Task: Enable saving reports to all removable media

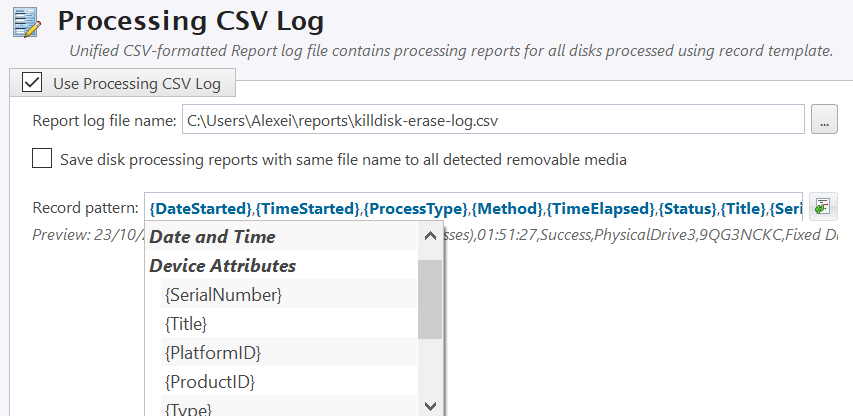Action: pyautogui.click(x=42, y=158)
